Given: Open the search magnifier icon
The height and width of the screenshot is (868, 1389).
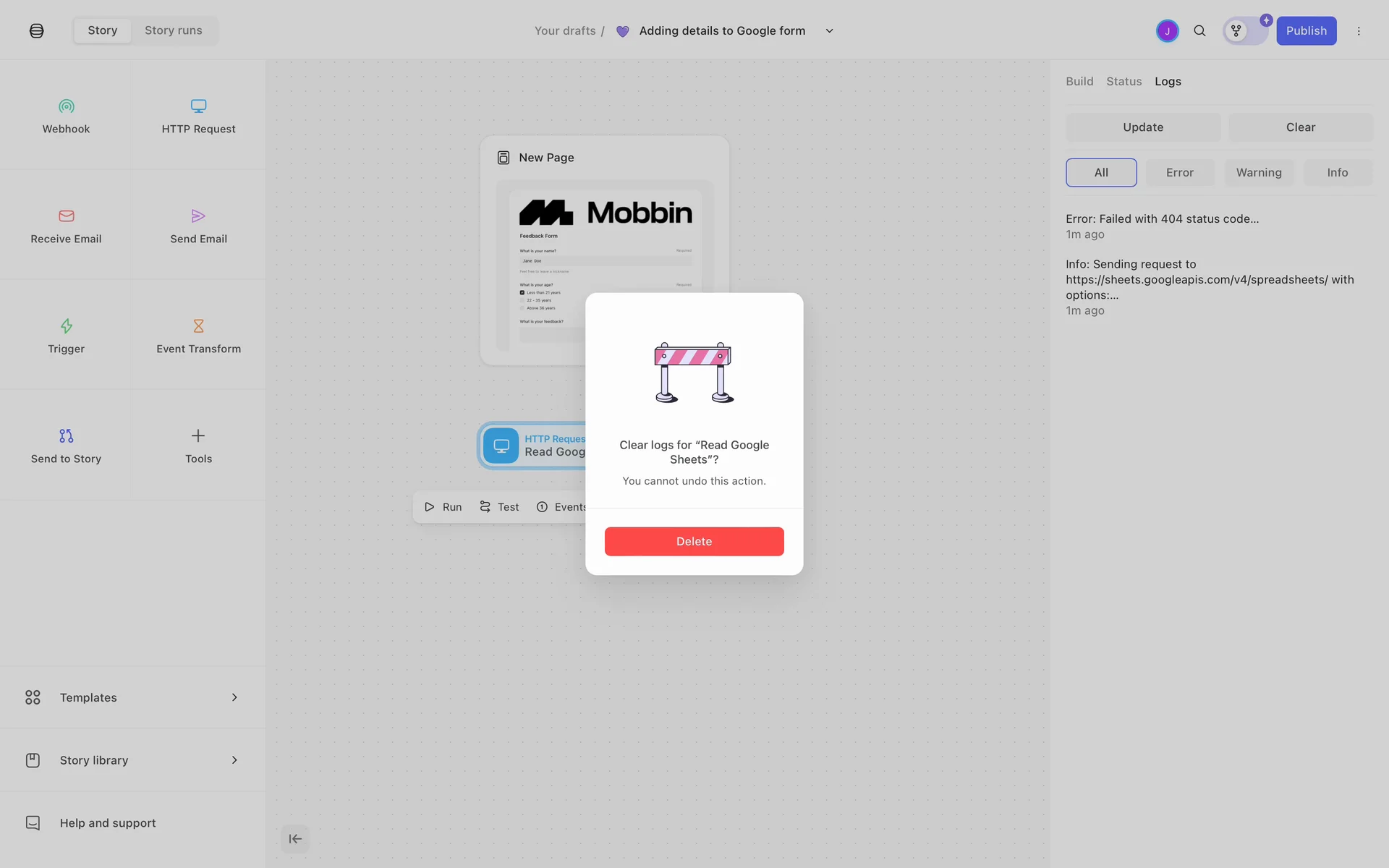Looking at the screenshot, I should coord(1199,31).
